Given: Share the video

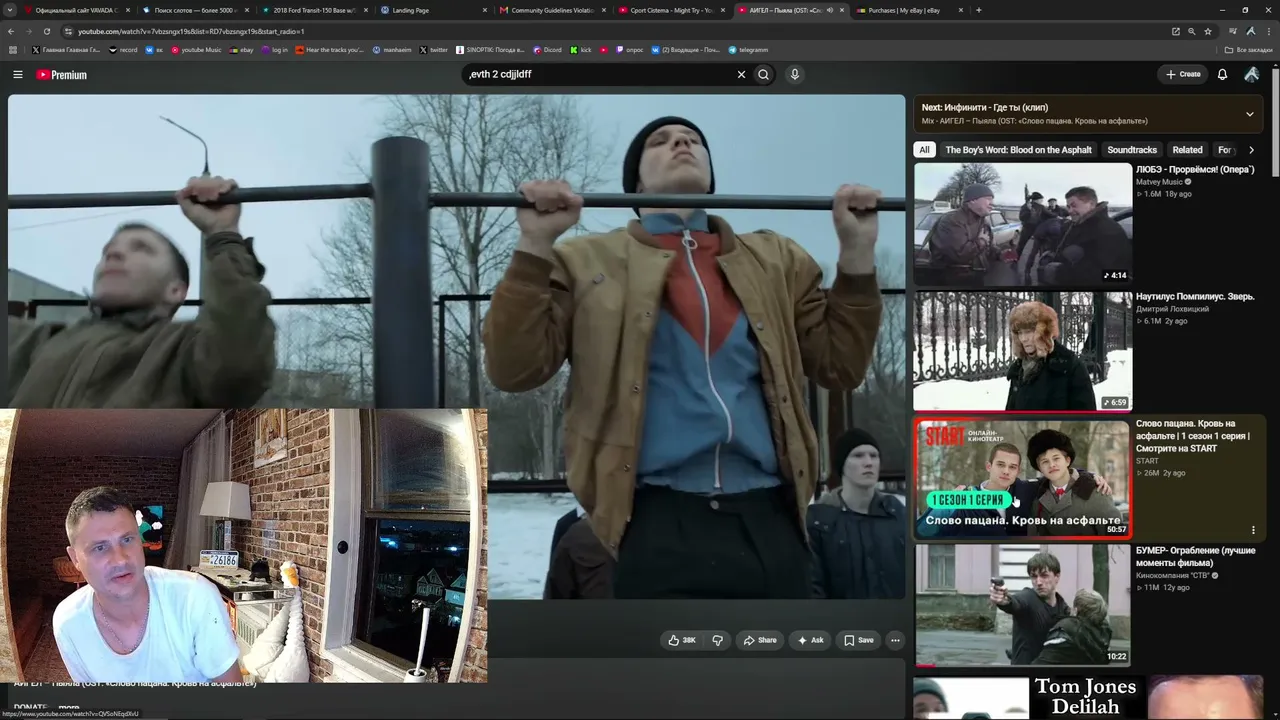Looking at the screenshot, I should point(759,640).
